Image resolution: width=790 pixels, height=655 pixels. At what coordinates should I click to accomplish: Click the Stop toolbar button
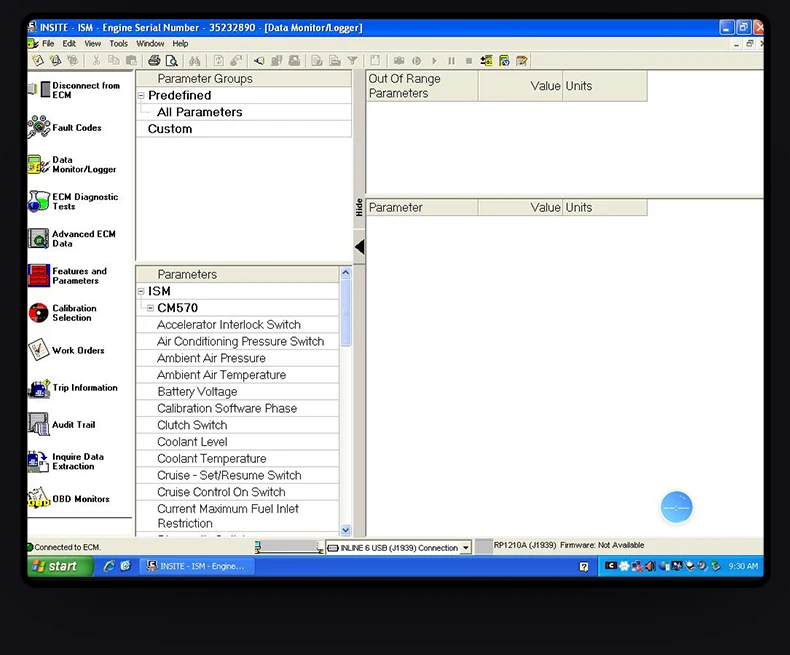[x=469, y=61]
